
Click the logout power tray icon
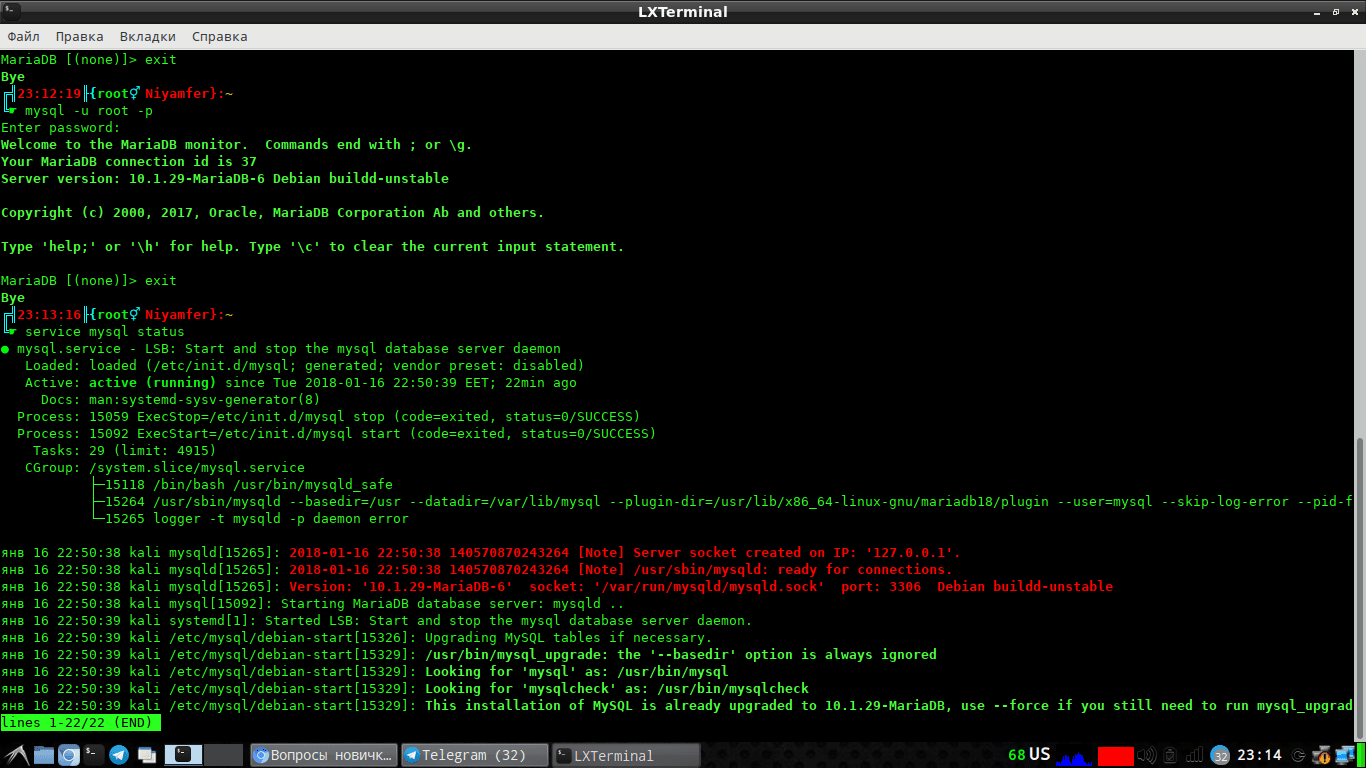tap(1298, 756)
